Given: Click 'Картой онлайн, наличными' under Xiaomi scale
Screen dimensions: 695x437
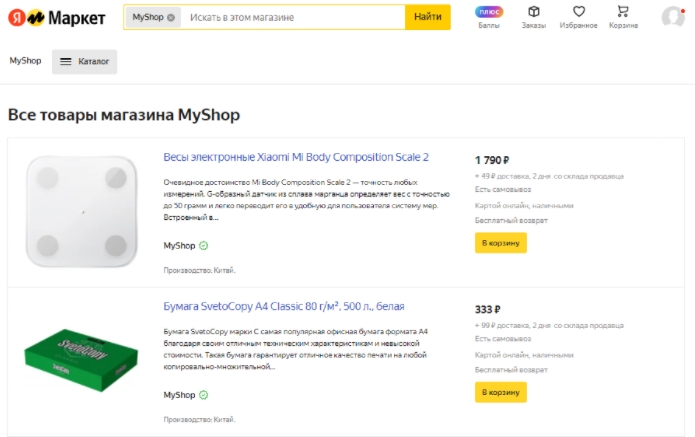Looking at the screenshot, I should coord(524,205).
